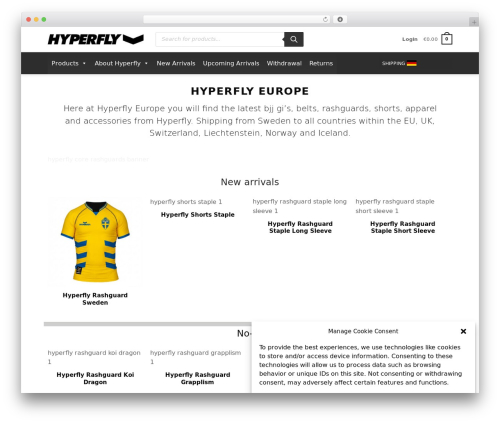The width and height of the screenshot is (500, 423).
Task: Click the SHIPPING label text
Action: click(393, 63)
